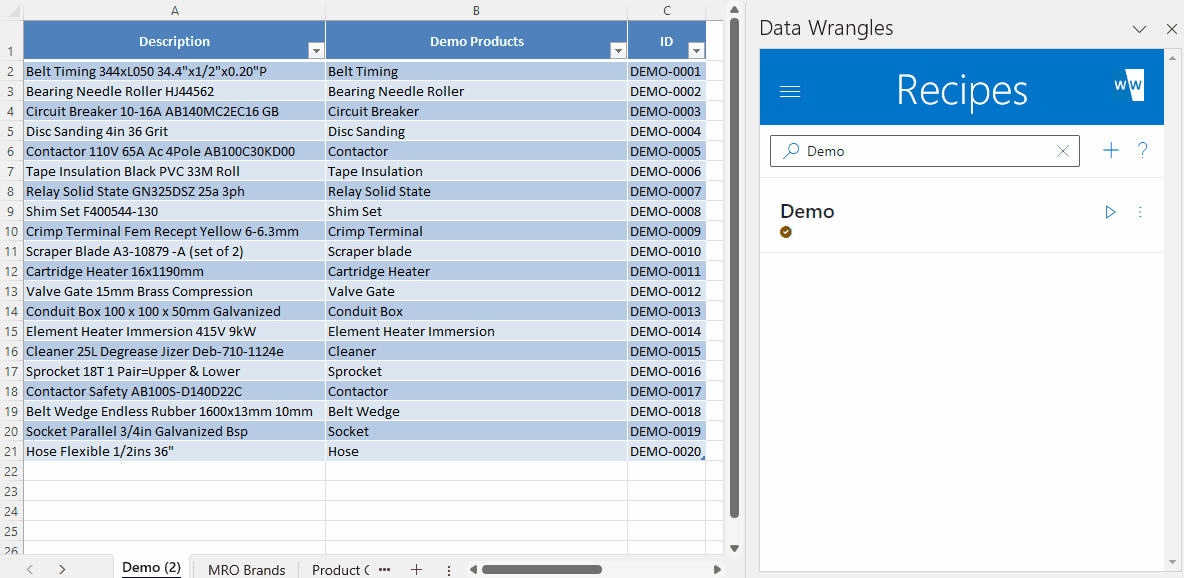Click the Demo recipe verified badge
The width and height of the screenshot is (1184, 578).
(786, 232)
